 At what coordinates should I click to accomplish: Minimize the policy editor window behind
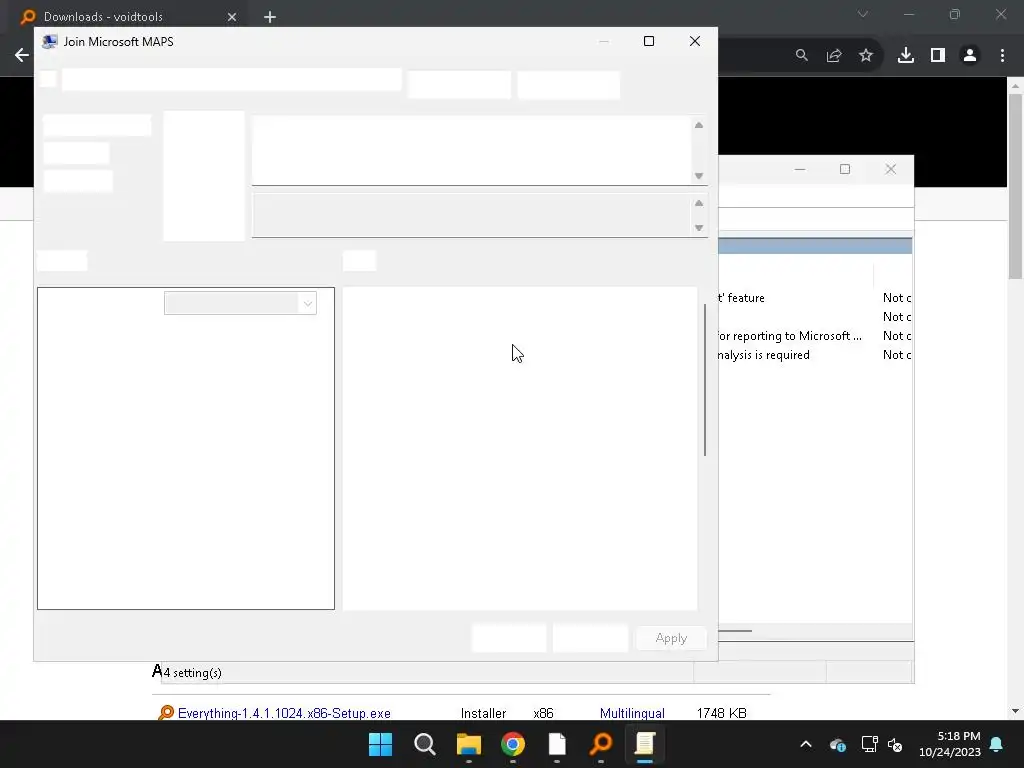coord(799,169)
